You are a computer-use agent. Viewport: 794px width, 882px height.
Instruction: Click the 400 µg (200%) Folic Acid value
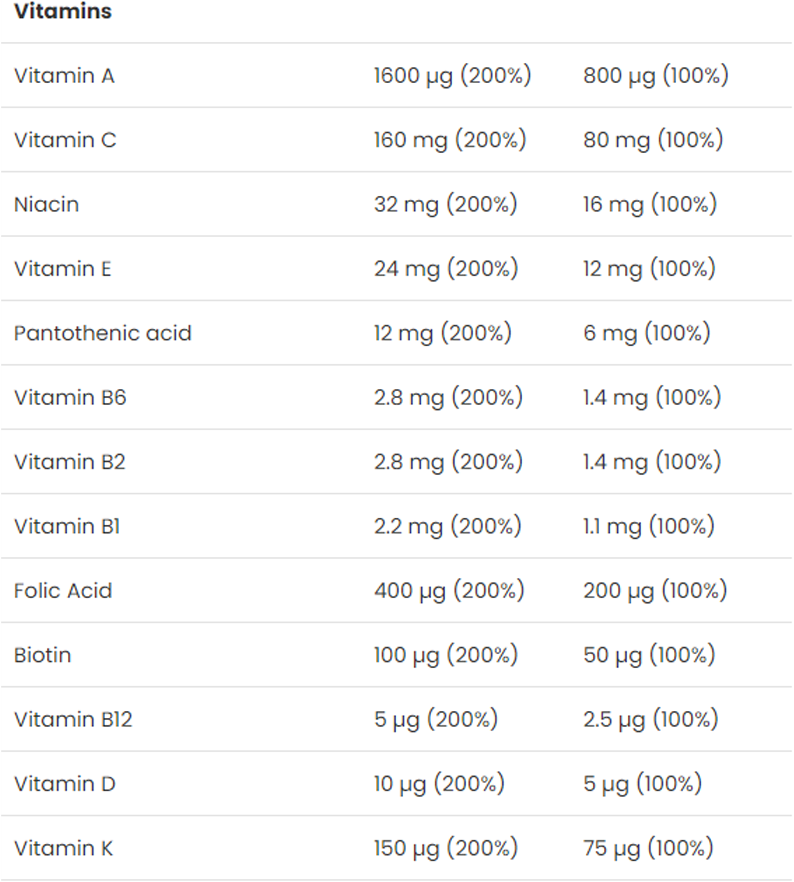(449, 591)
